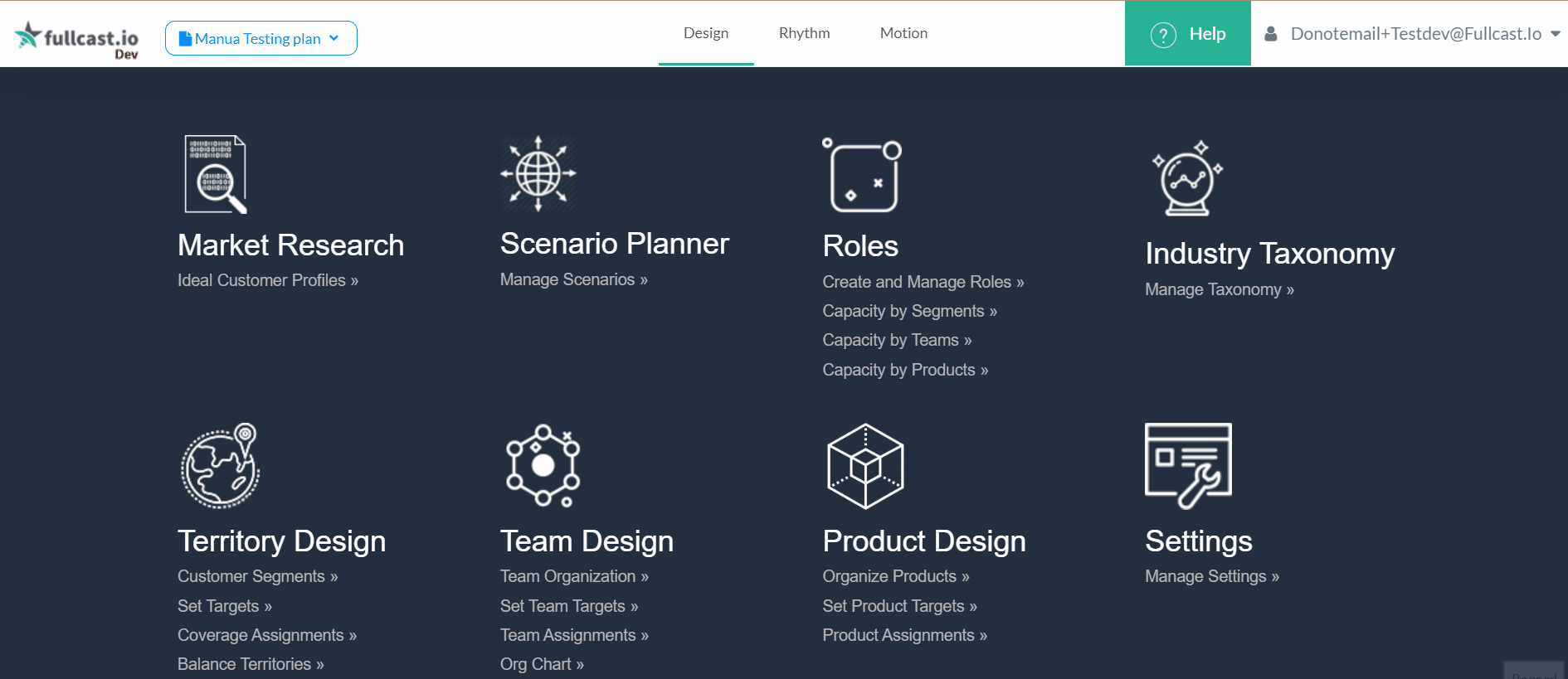Viewport: 1568px width, 679px height.
Task: Open the Manua Testing plan dropdown
Action: coord(261,38)
